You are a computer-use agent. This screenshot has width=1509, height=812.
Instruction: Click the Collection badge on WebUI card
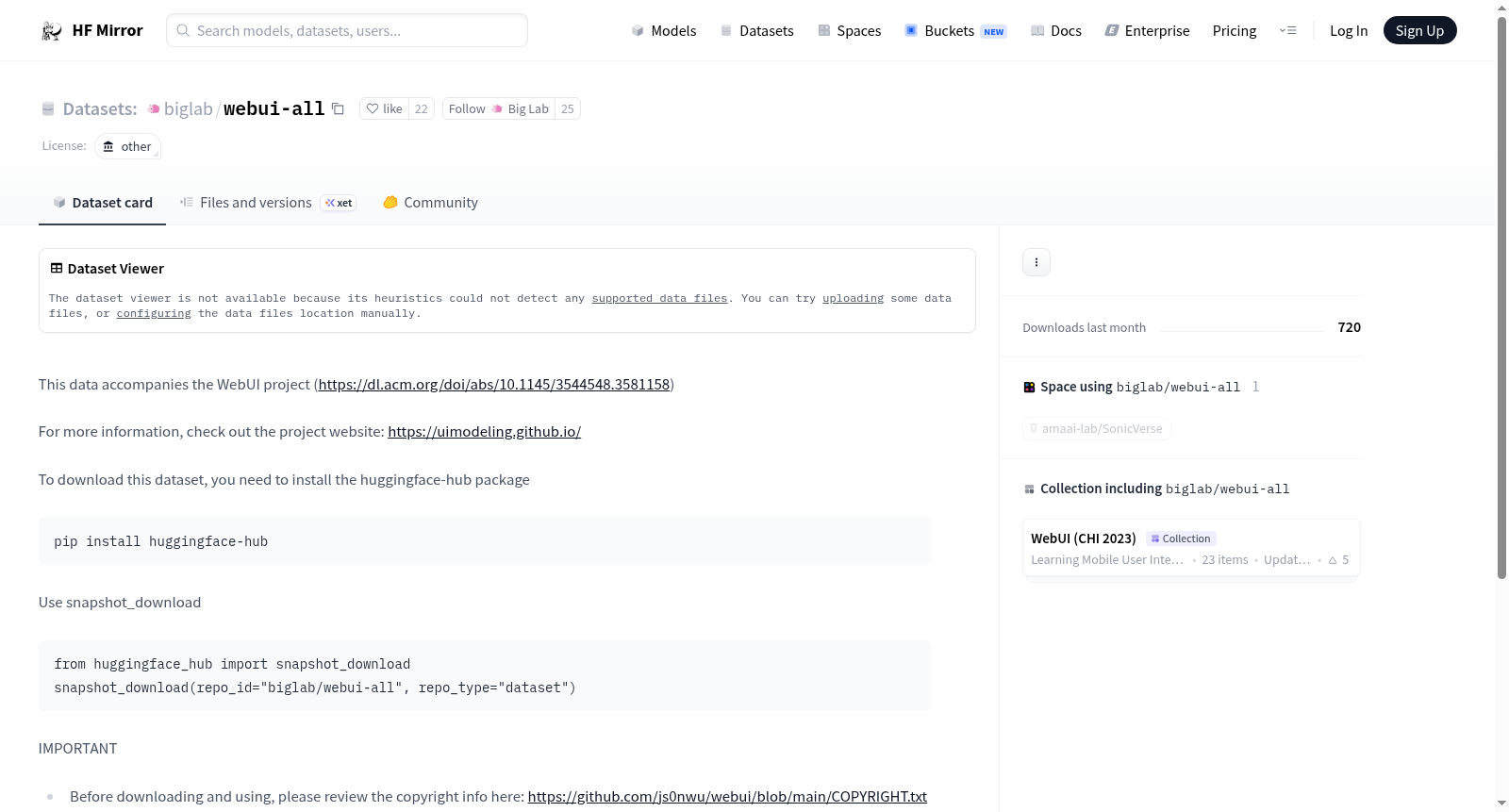pos(1181,539)
